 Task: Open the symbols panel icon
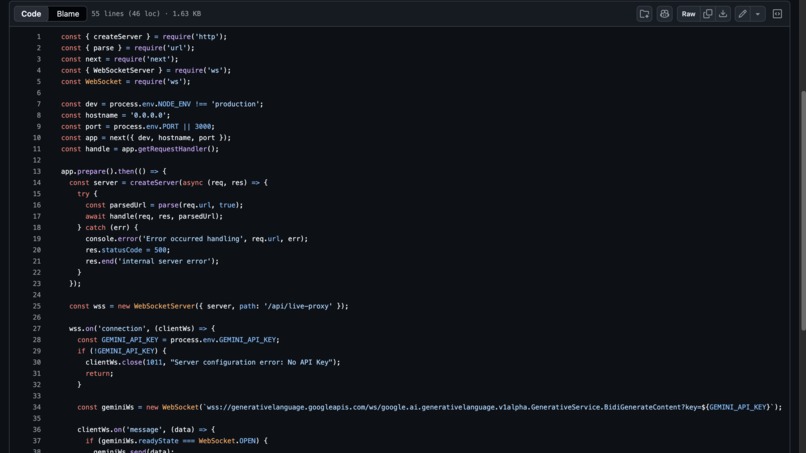click(777, 14)
